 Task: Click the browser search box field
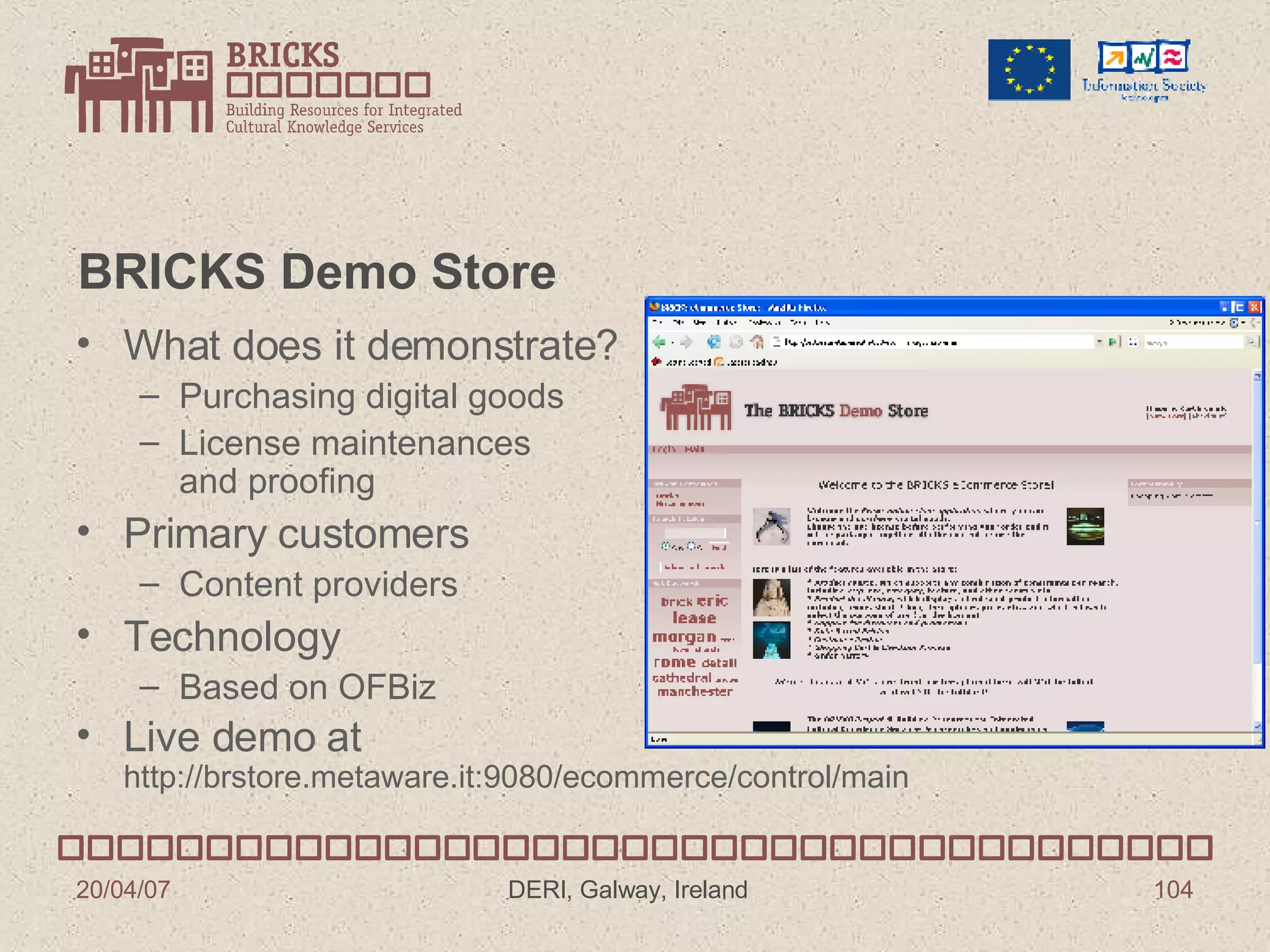1192,342
